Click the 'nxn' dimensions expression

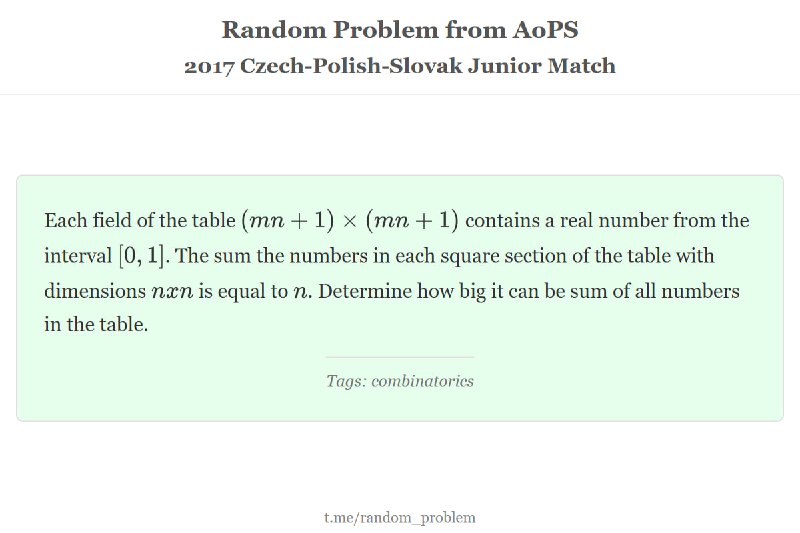pos(172,292)
